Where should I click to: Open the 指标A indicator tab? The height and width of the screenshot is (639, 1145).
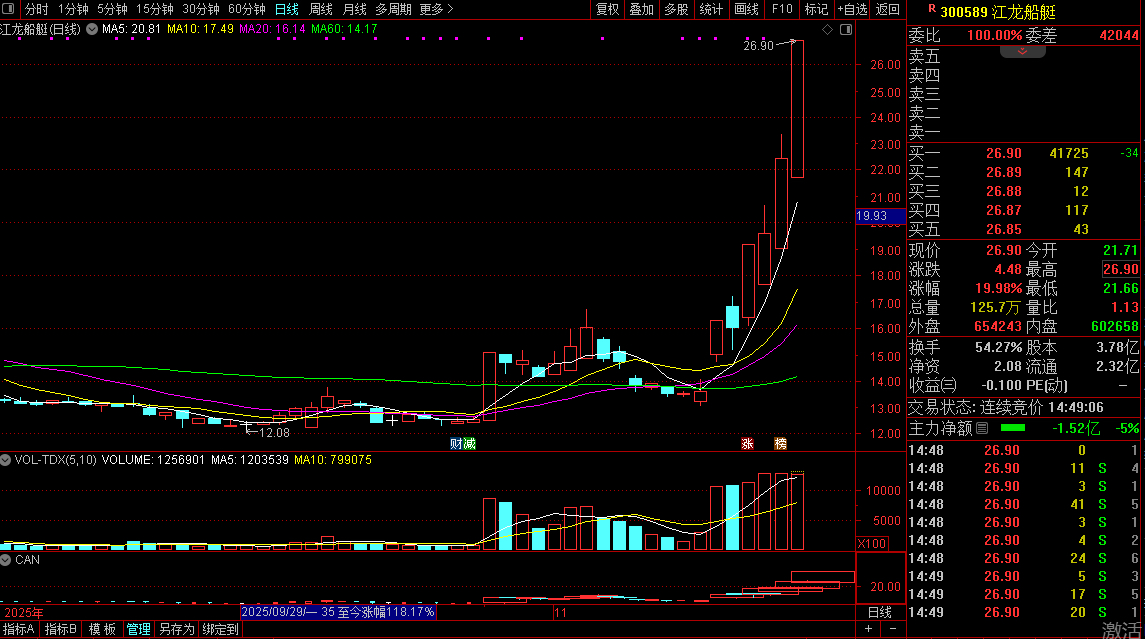click(19, 630)
